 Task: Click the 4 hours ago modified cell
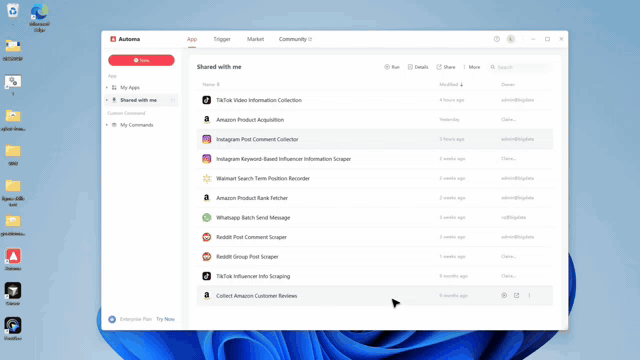pyautogui.click(x=451, y=100)
